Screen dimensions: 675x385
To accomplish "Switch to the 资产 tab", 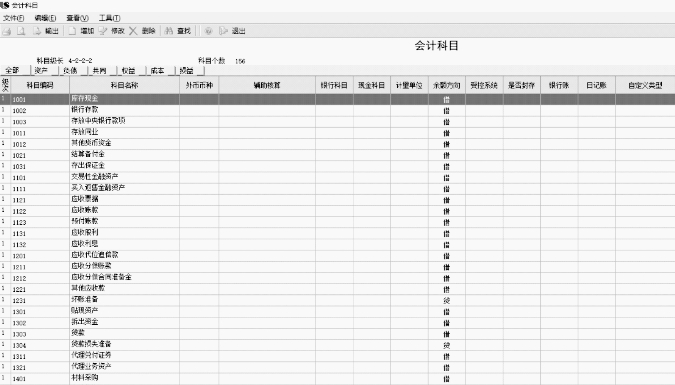I will 41,71.
